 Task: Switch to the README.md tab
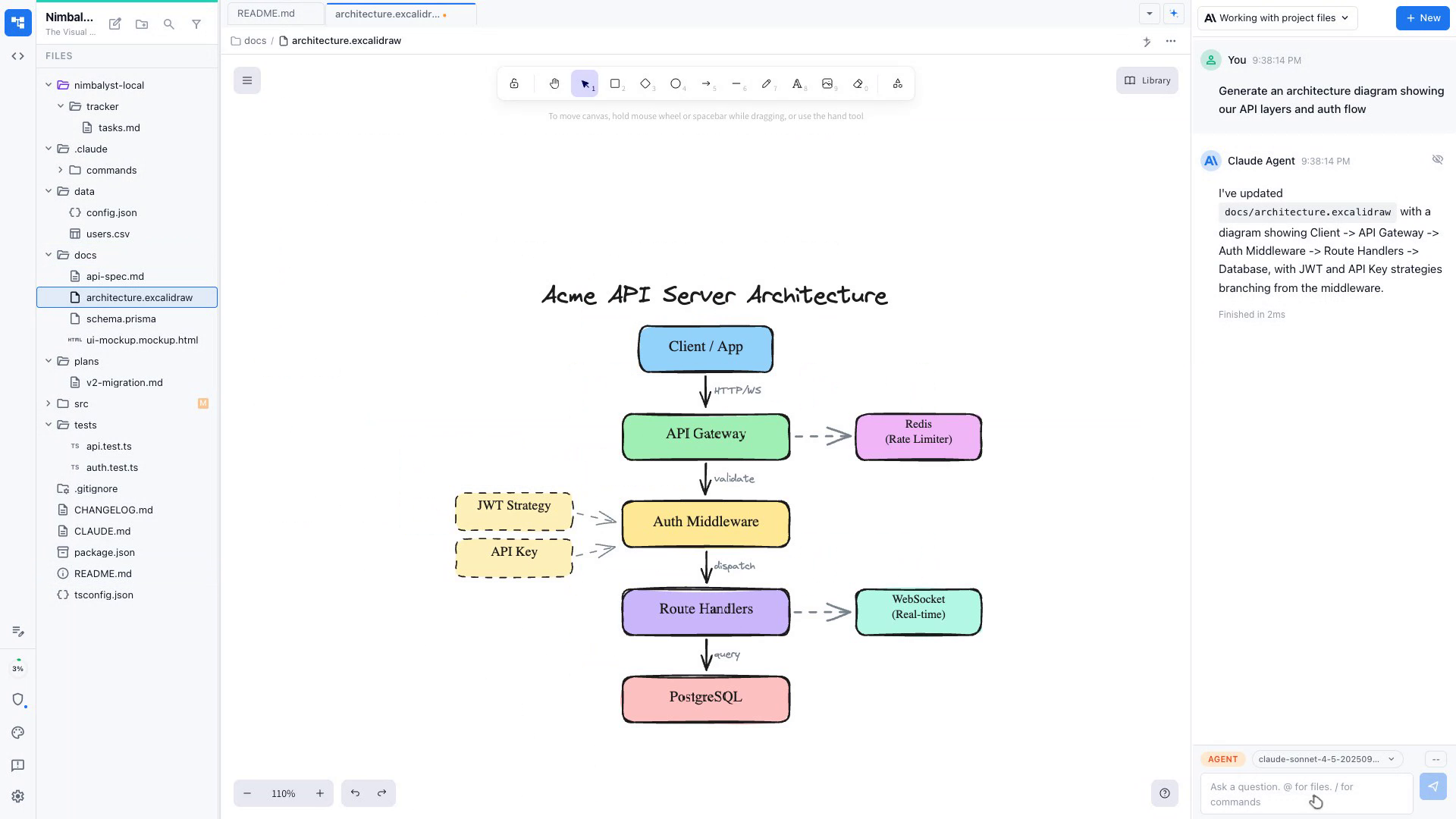[266, 14]
